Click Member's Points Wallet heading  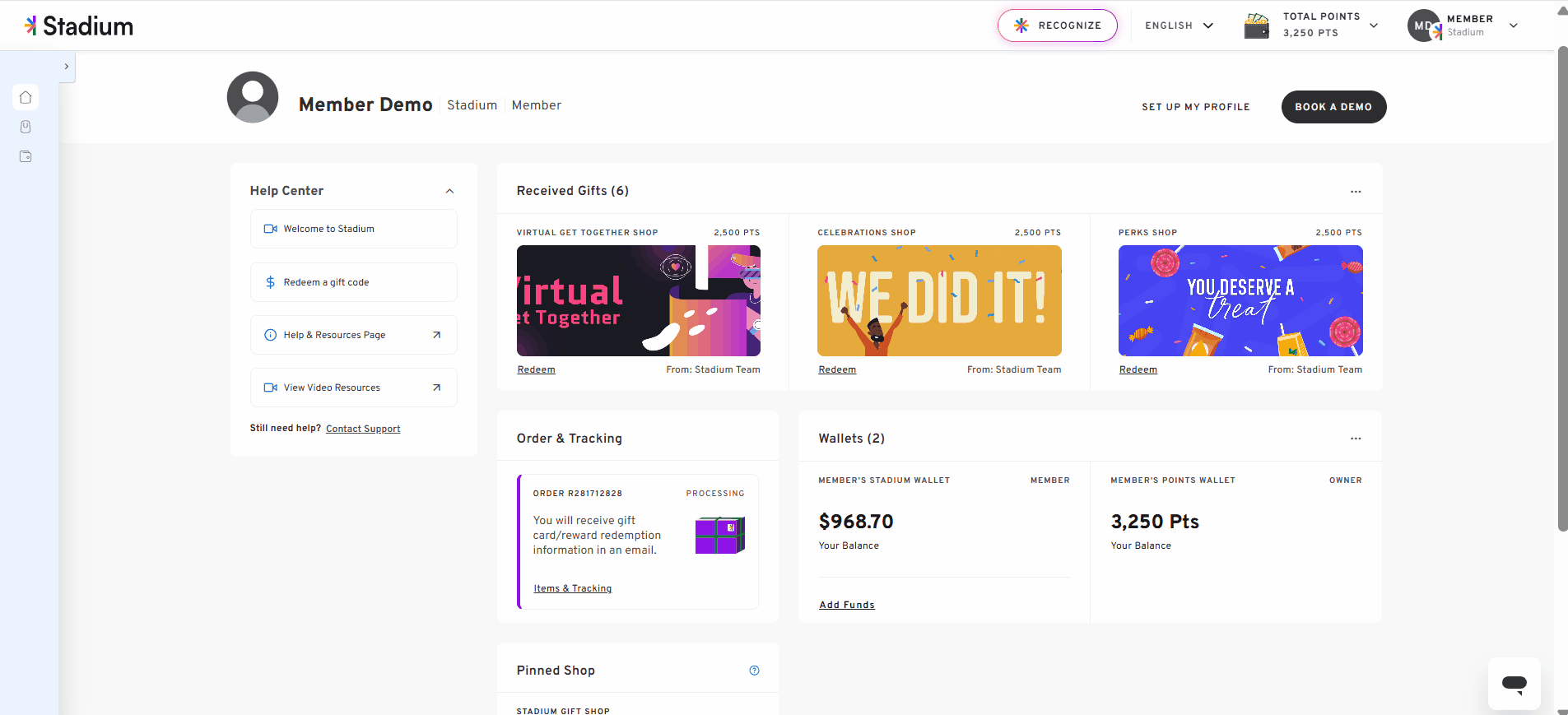point(1173,481)
